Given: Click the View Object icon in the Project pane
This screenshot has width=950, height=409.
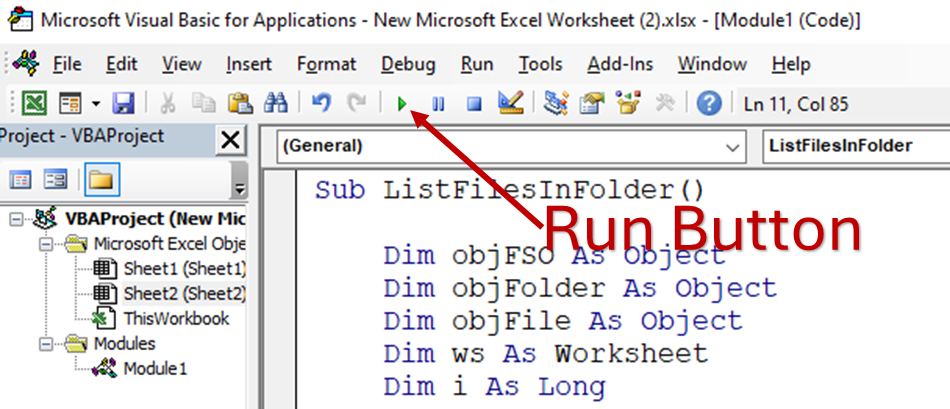Looking at the screenshot, I should (x=55, y=179).
